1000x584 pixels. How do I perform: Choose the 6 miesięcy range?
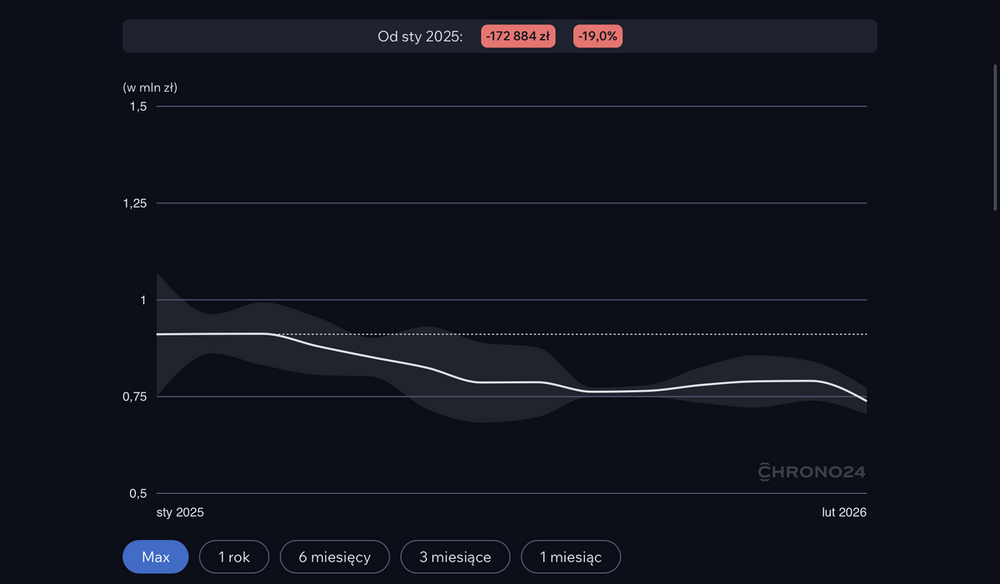click(334, 557)
